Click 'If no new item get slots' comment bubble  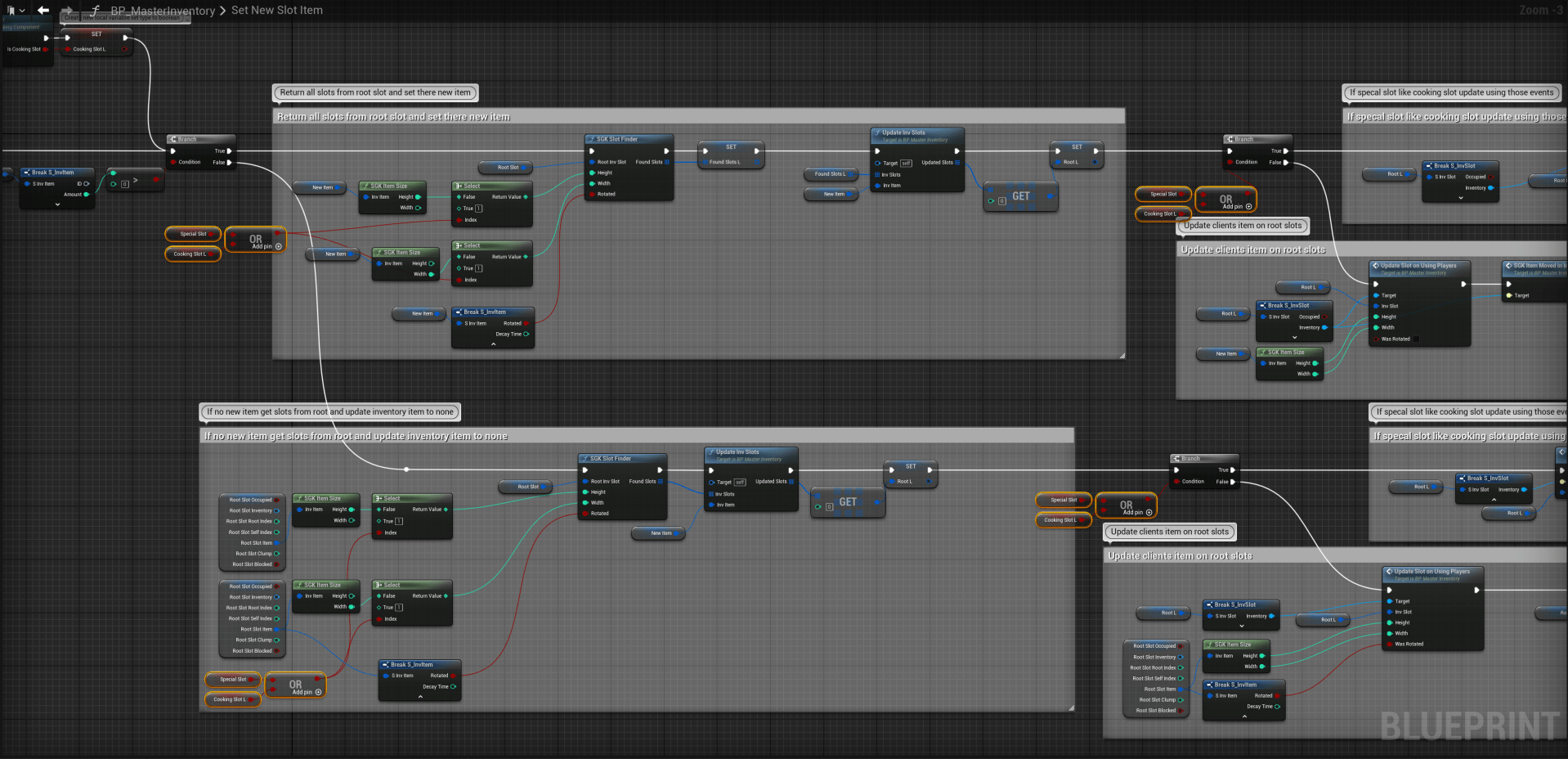330,412
